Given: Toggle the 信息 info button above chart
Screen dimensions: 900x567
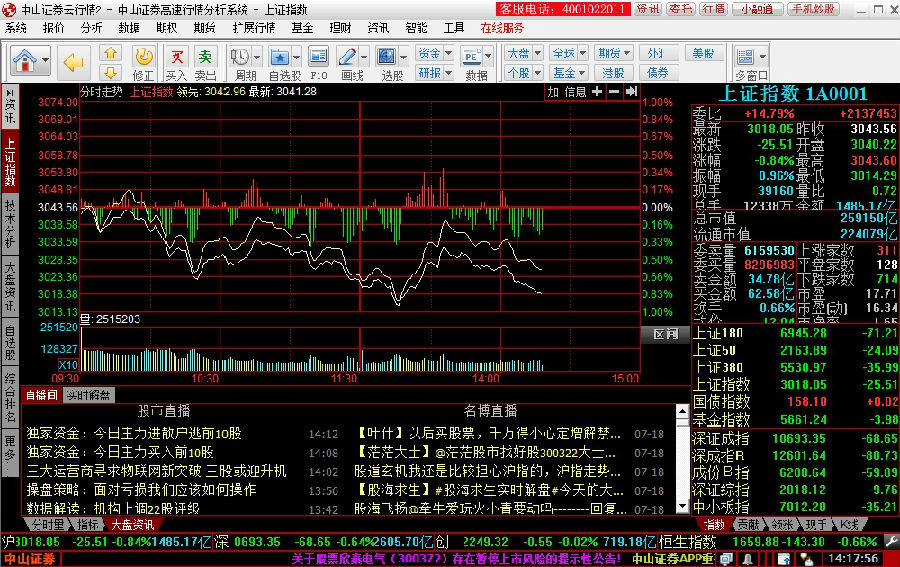Looking at the screenshot, I should click(x=575, y=92).
